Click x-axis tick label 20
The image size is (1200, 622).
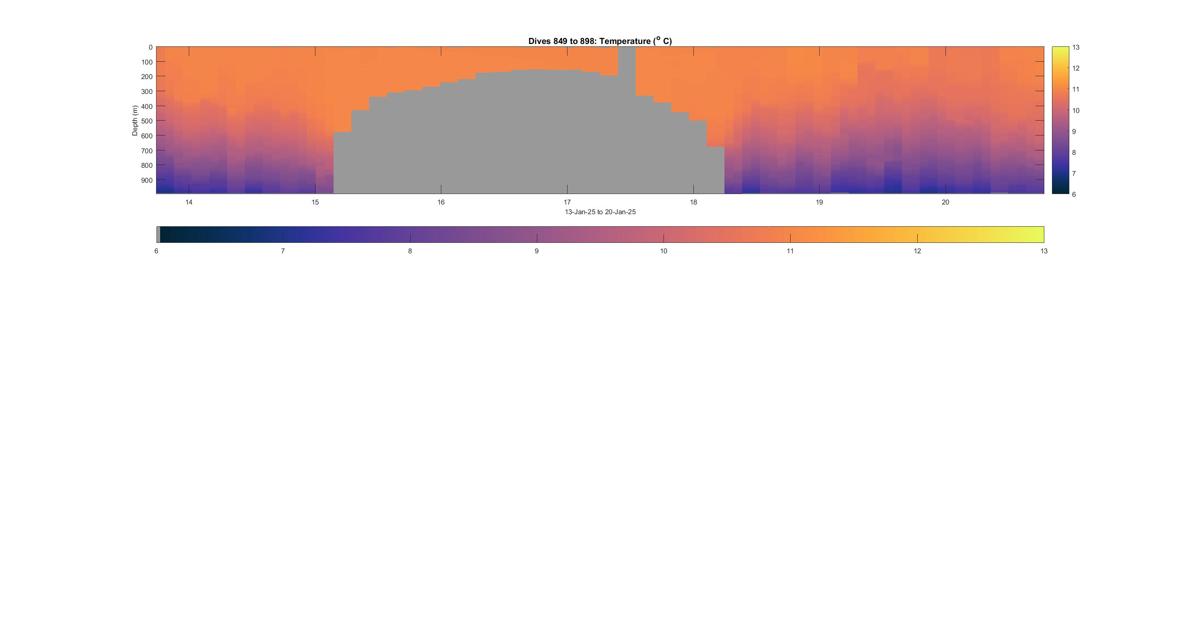945,202
